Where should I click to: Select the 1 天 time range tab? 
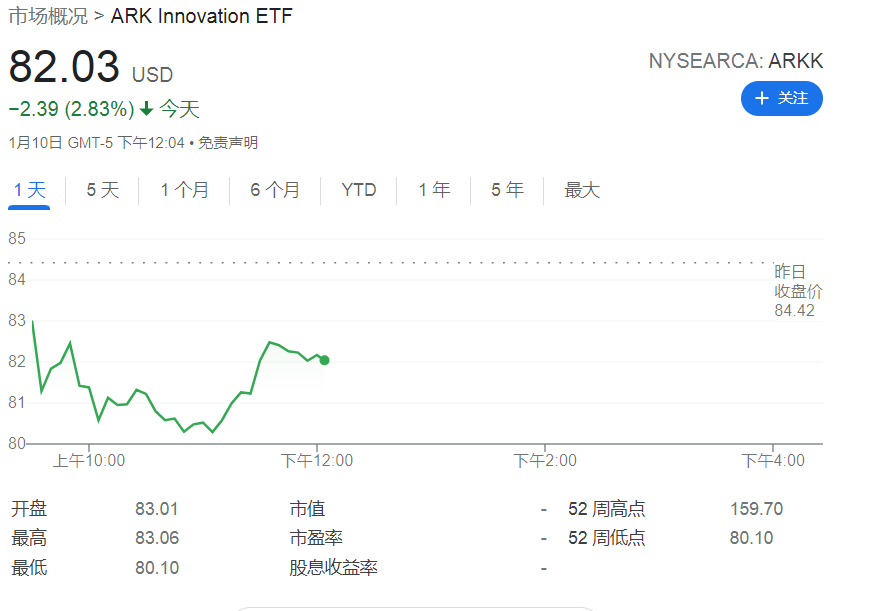pyautogui.click(x=30, y=190)
